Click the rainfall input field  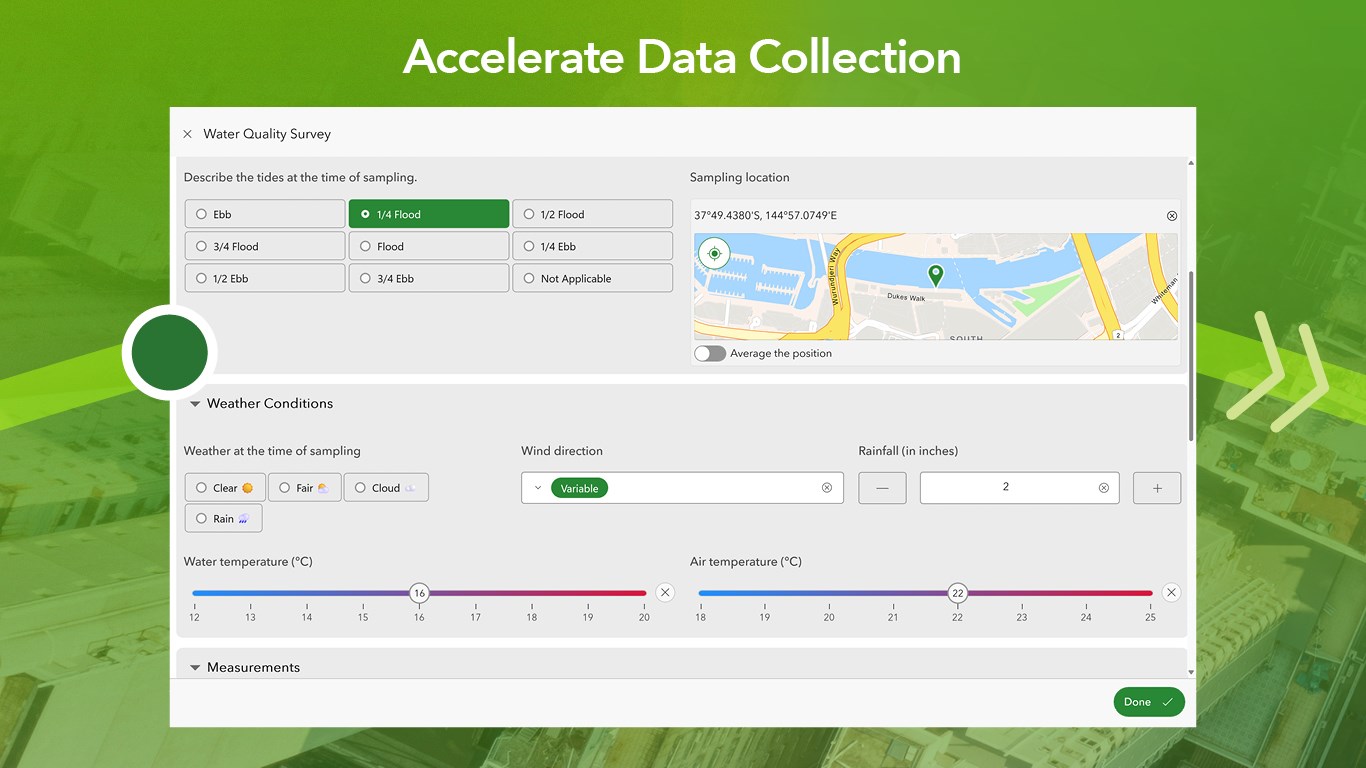click(1019, 488)
